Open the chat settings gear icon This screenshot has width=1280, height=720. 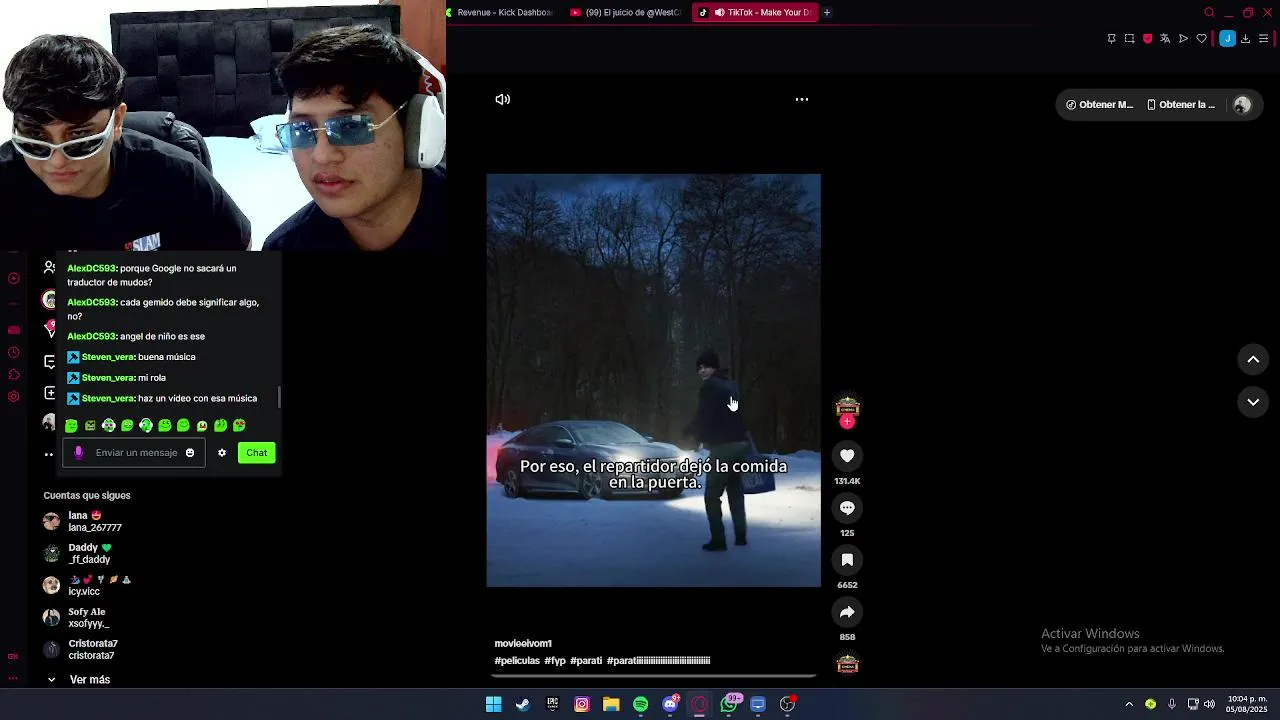tap(222, 453)
